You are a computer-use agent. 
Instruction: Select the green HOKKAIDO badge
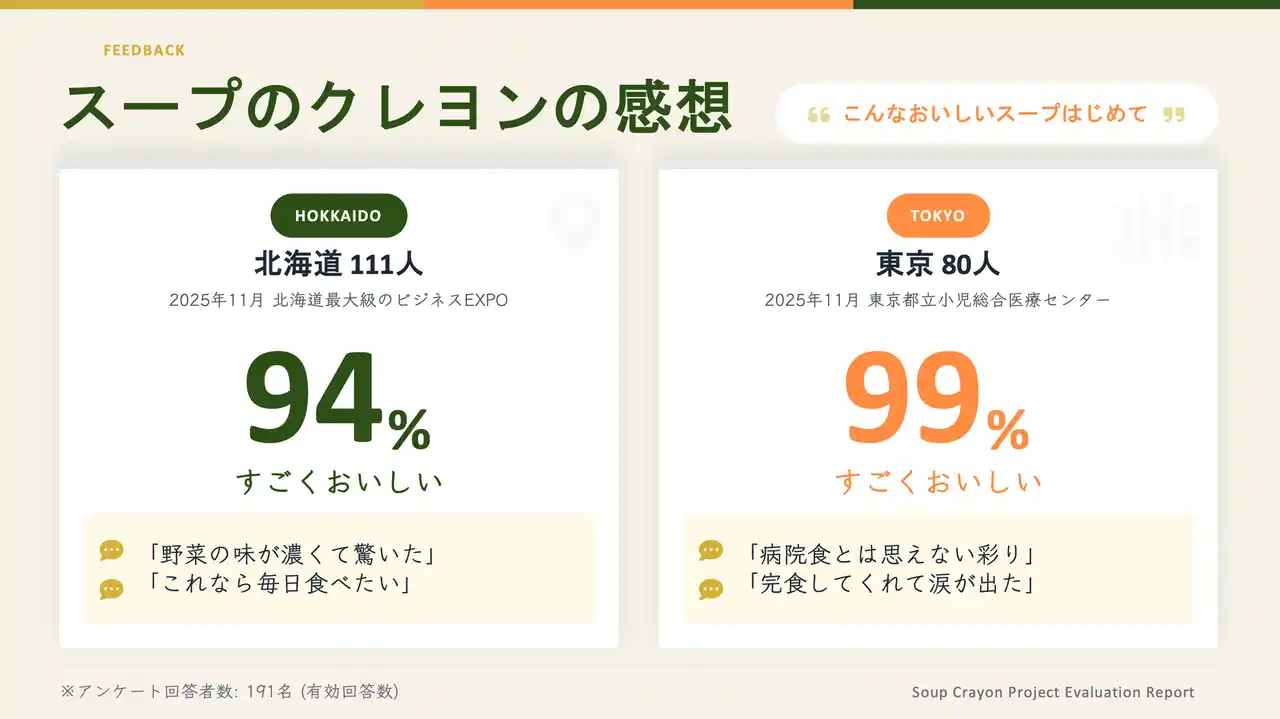pos(338,216)
